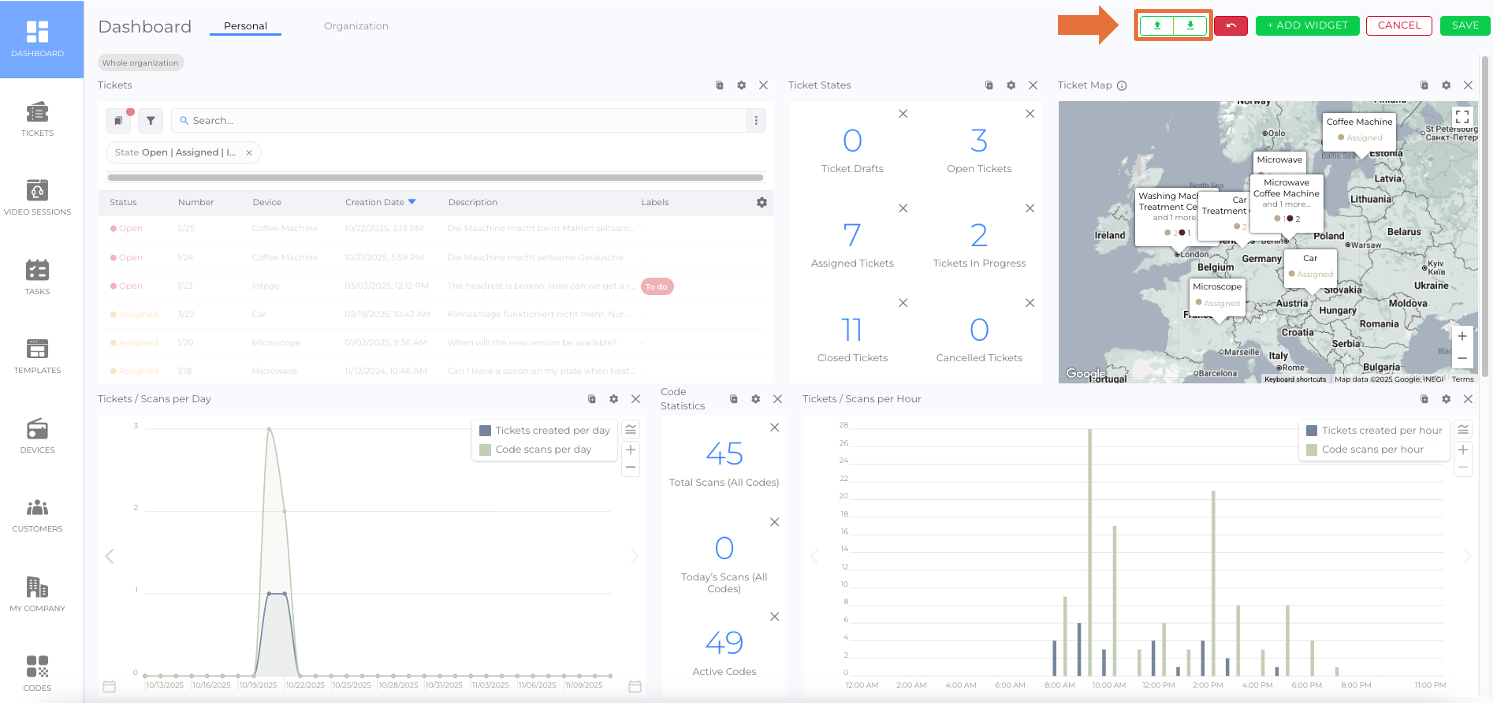Toggle 'Code scans per hour' legend series
1494x703 pixels.
tap(1372, 450)
